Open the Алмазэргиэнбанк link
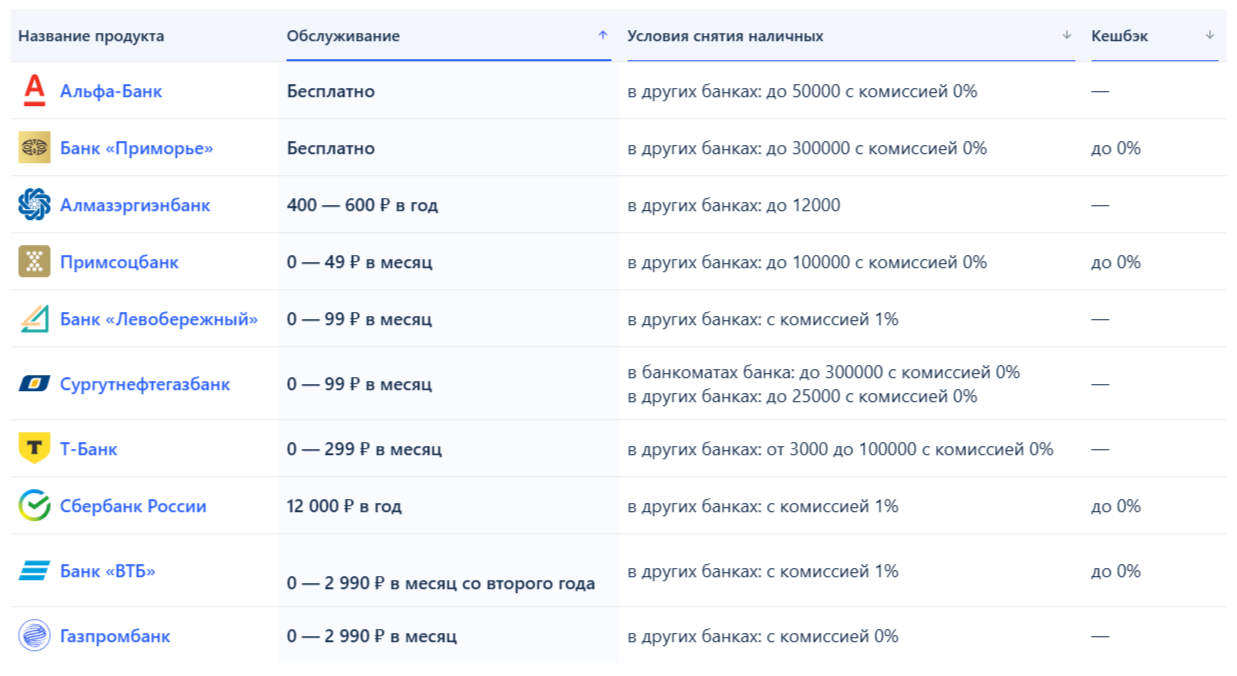 (x=135, y=205)
